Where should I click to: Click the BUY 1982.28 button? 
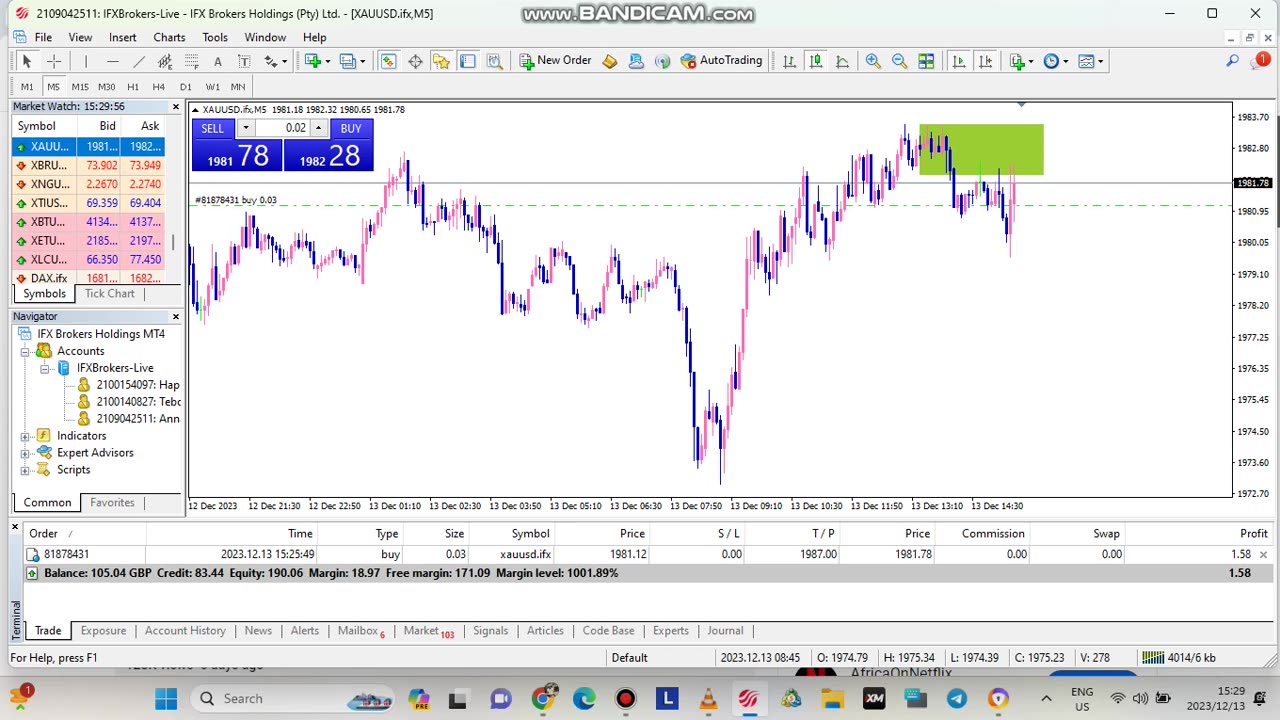coord(329,155)
